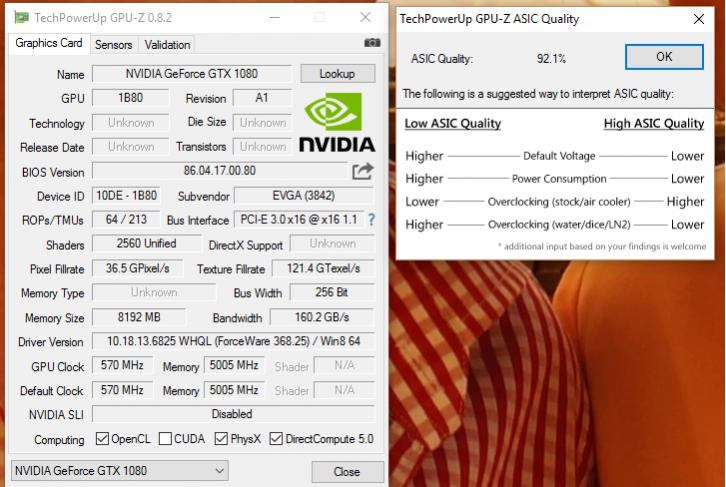Image resolution: width=726 pixels, height=487 pixels.
Task: Click the Release Date Unknown field
Action: (x=131, y=147)
